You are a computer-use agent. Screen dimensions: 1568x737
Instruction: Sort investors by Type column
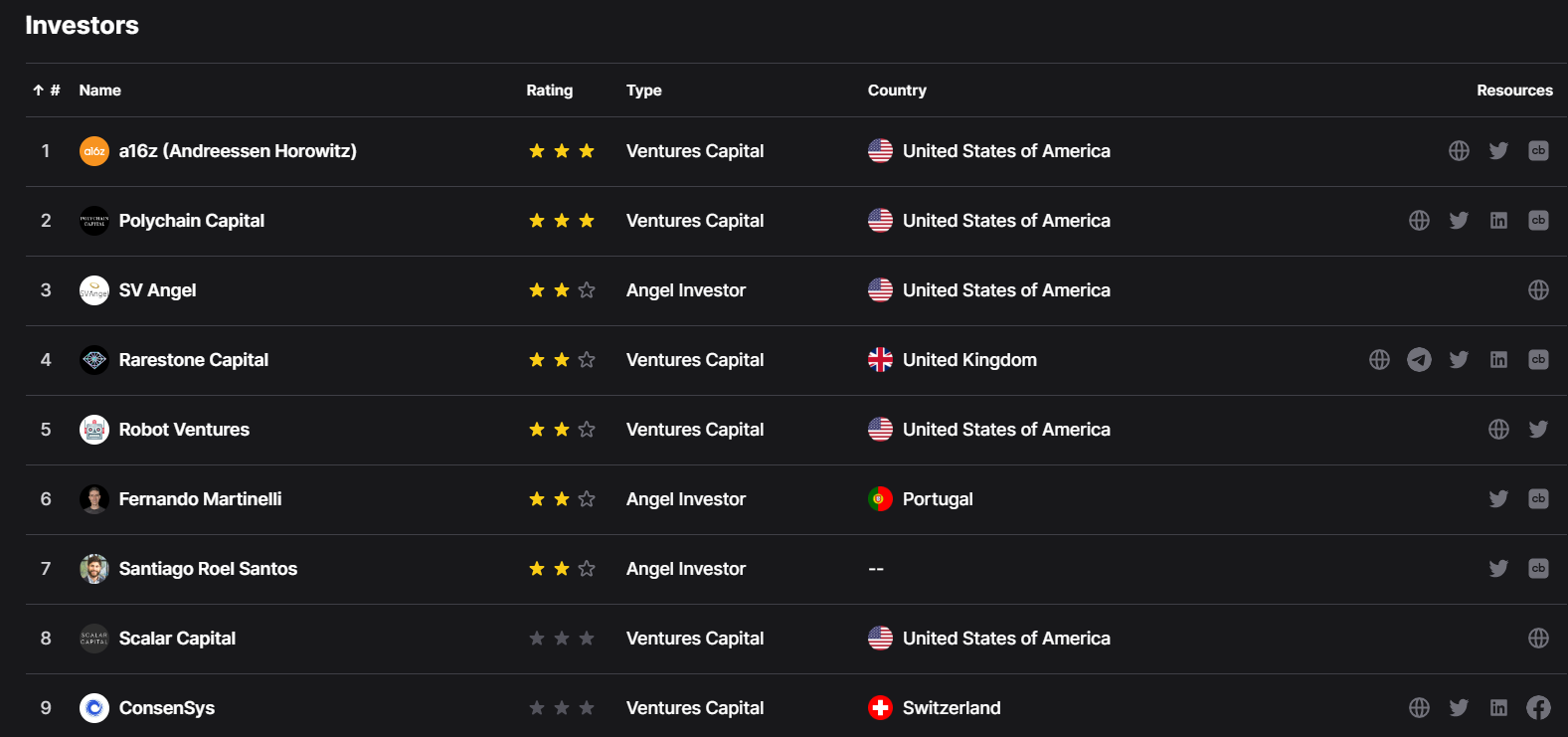(x=643, y=91)
